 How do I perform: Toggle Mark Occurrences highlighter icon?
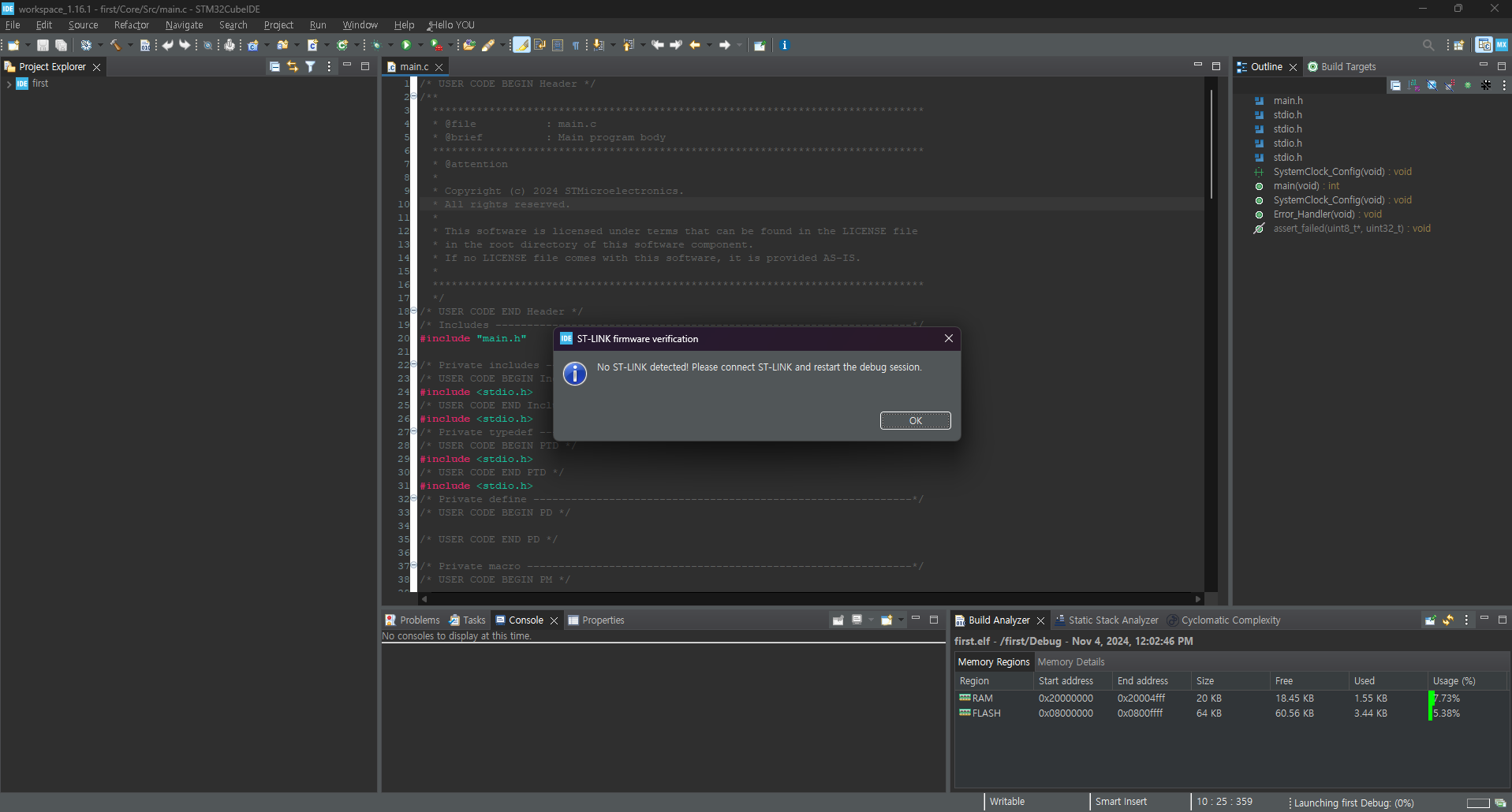pyautogui.click(x=521, y=45)
